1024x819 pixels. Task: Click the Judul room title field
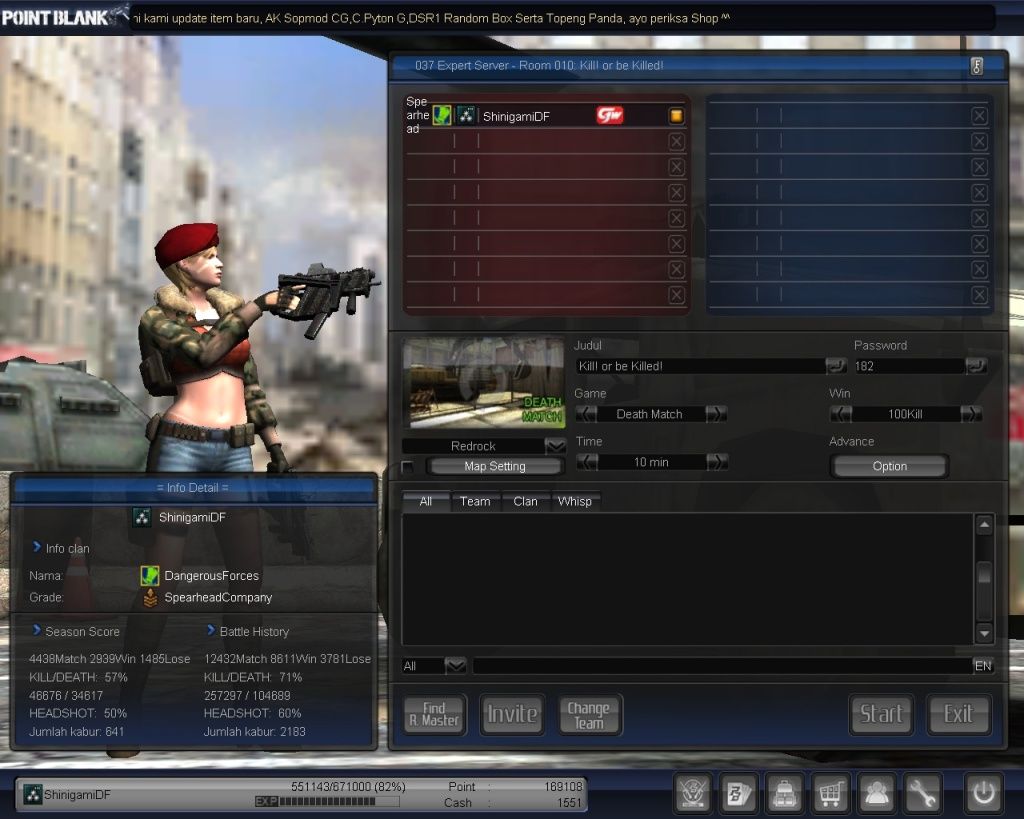pos(701,366)
